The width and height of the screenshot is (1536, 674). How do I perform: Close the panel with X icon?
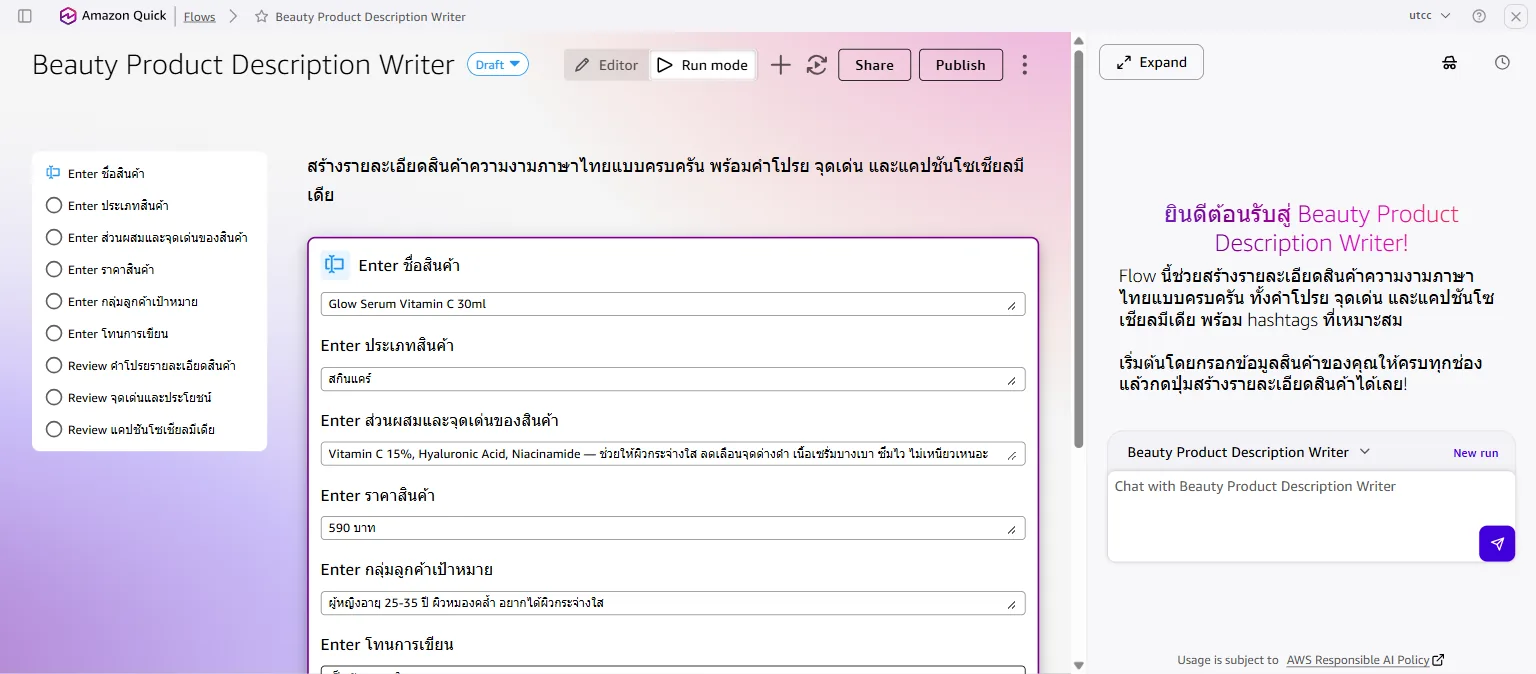pos(1515,16)
